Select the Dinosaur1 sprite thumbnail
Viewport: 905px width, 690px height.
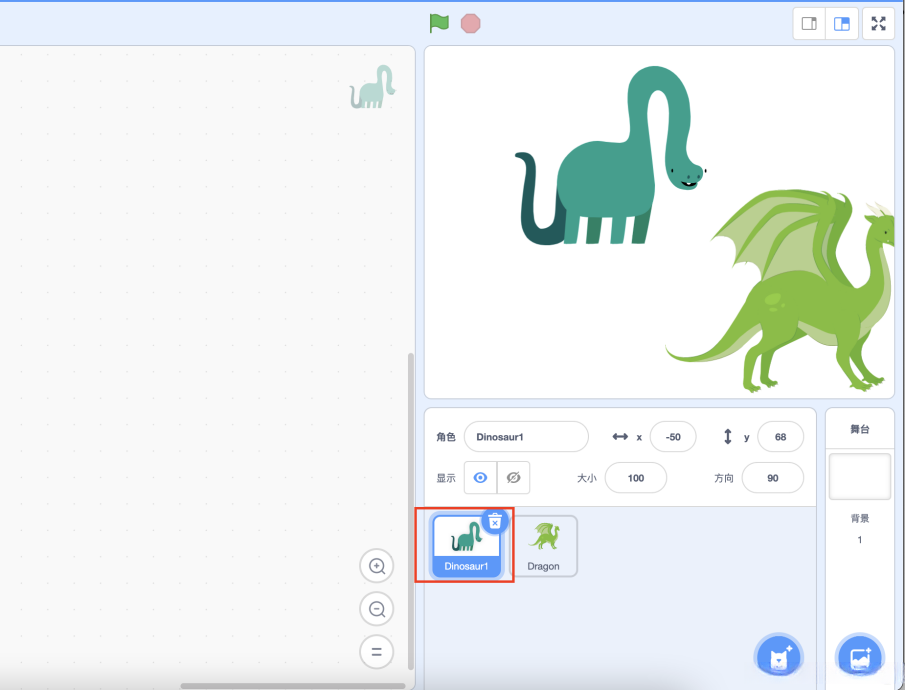464,545
